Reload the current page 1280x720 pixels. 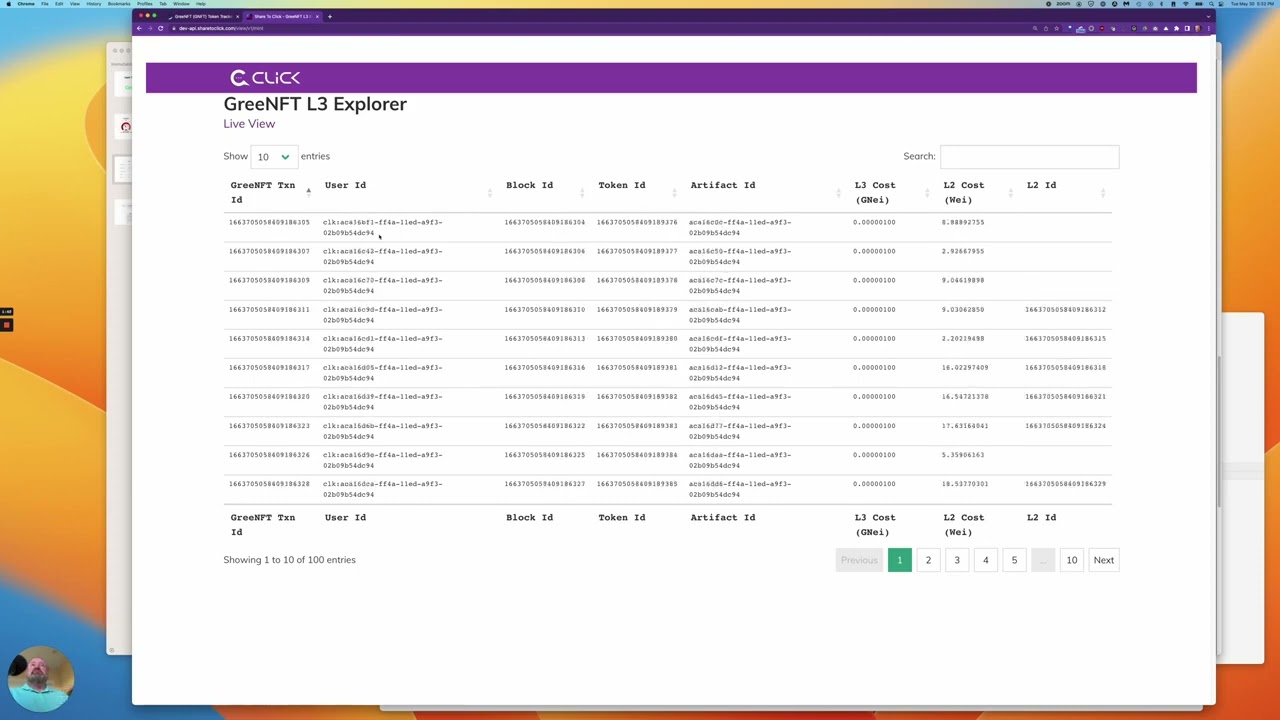coord(160,28)
